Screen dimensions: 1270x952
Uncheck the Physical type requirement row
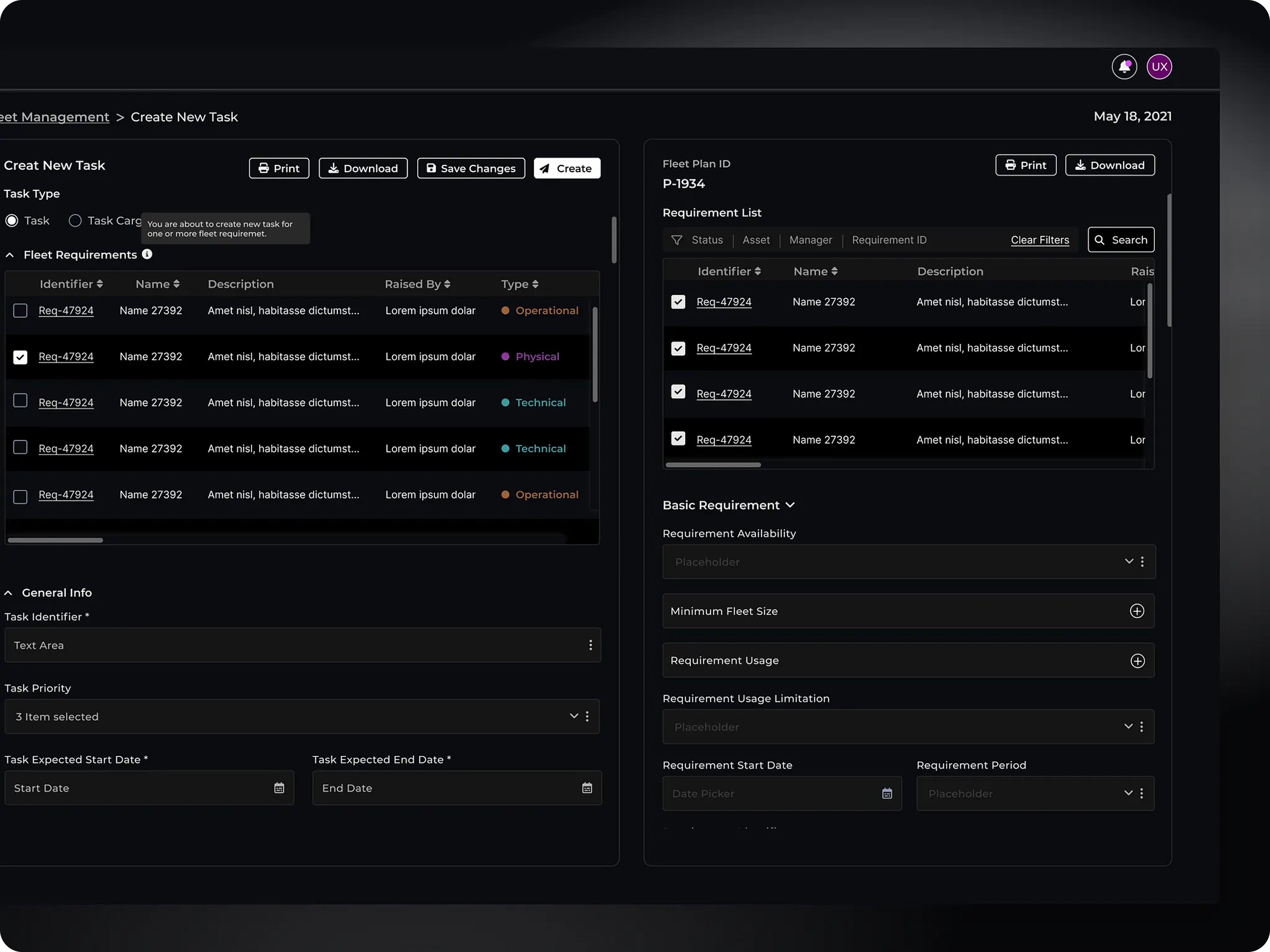point(20,357)
